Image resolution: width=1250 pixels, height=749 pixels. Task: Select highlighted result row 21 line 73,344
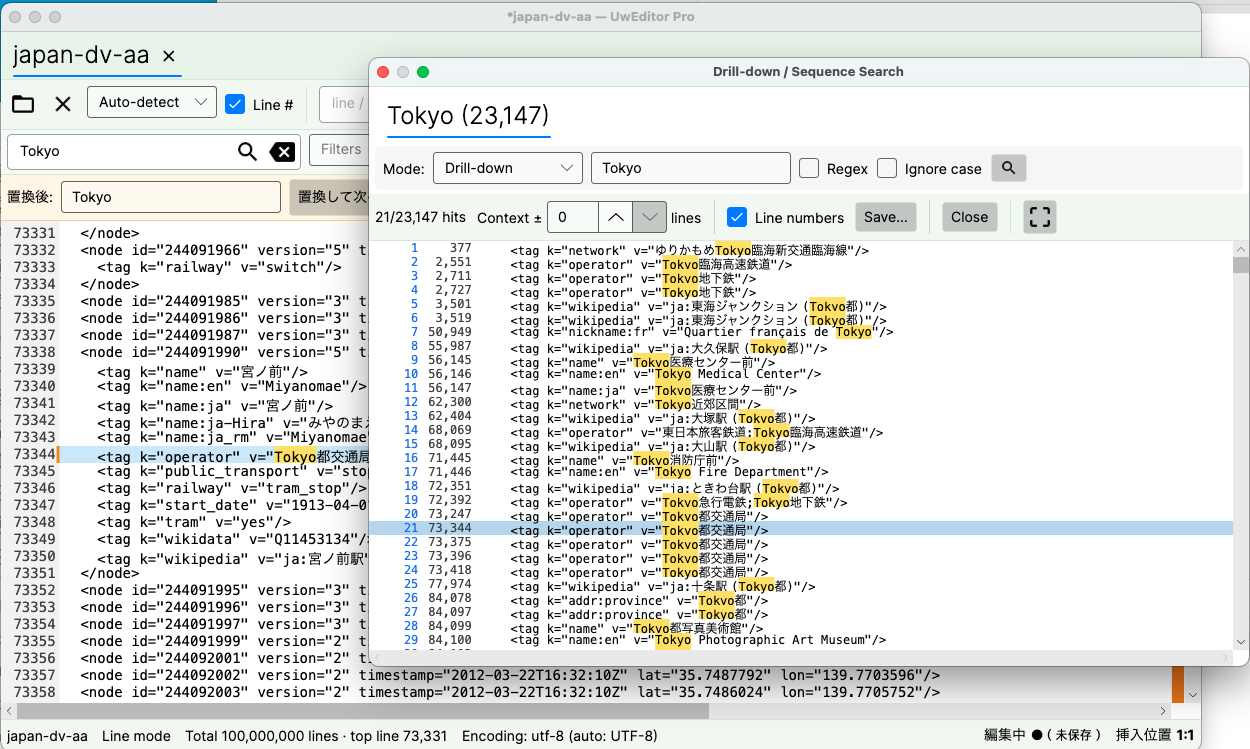801,528
